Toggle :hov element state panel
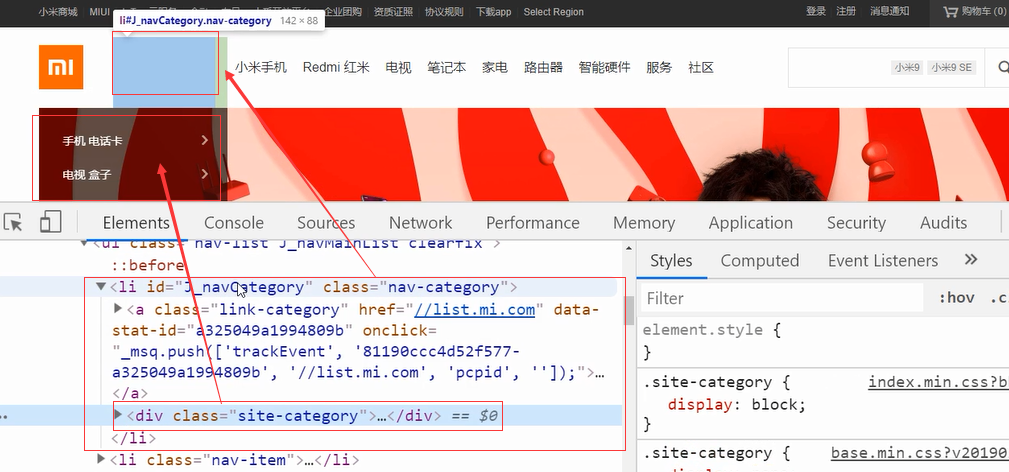 point(956,298)
